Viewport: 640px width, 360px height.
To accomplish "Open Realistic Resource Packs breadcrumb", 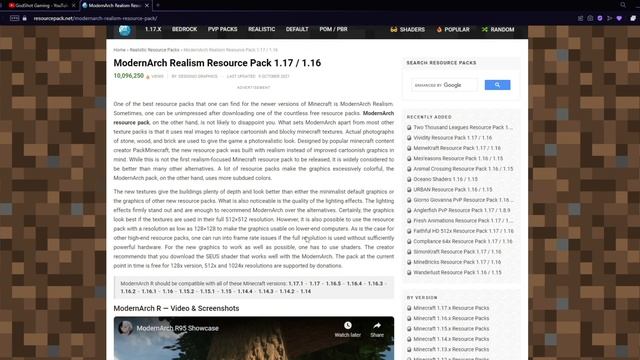I will (155, 50).
